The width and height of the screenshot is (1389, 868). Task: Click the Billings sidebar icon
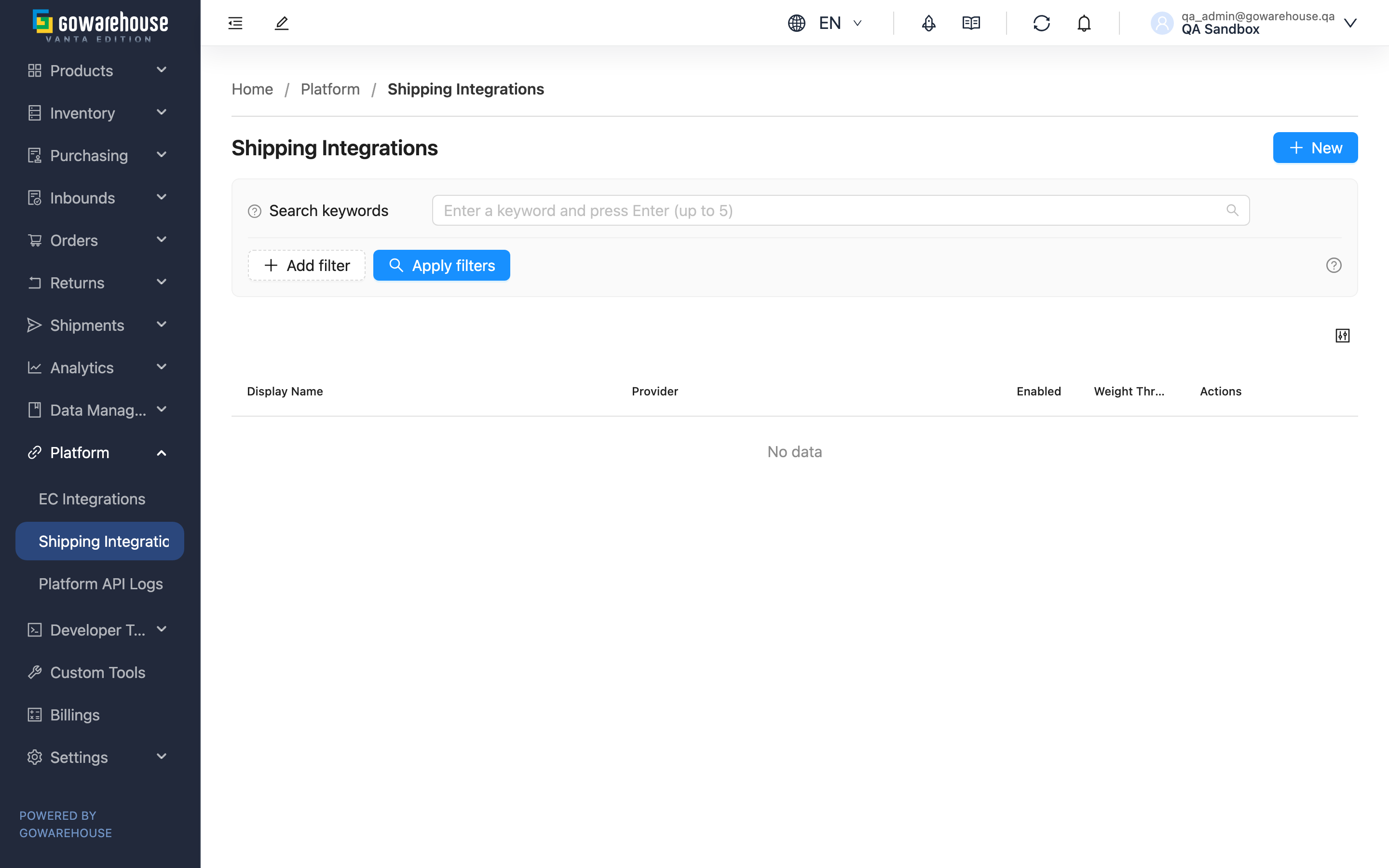coord(34,715)
